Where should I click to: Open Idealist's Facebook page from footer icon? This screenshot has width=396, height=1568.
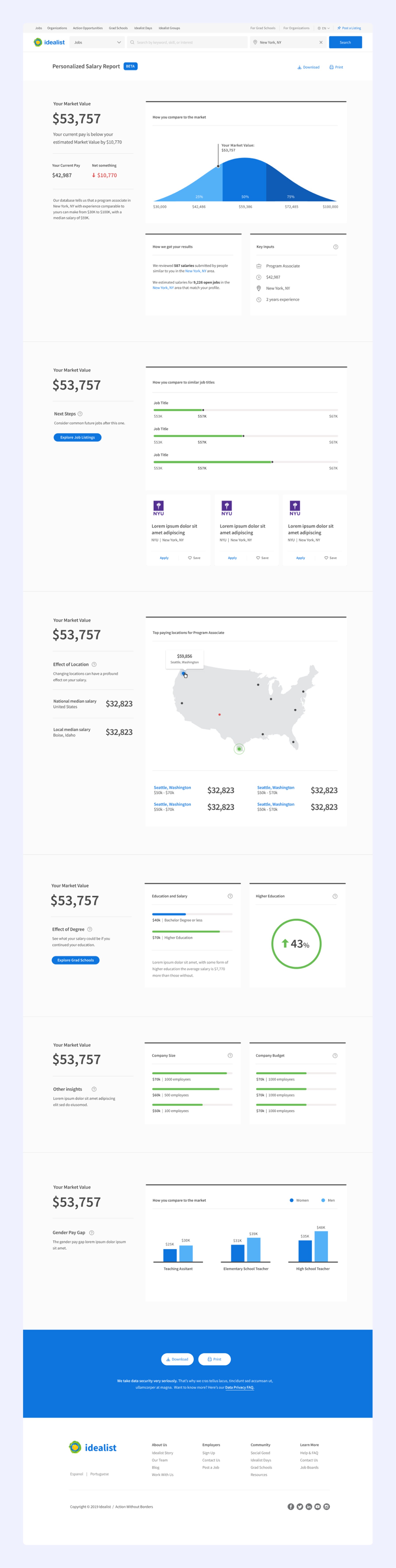tap(291, 1506)
